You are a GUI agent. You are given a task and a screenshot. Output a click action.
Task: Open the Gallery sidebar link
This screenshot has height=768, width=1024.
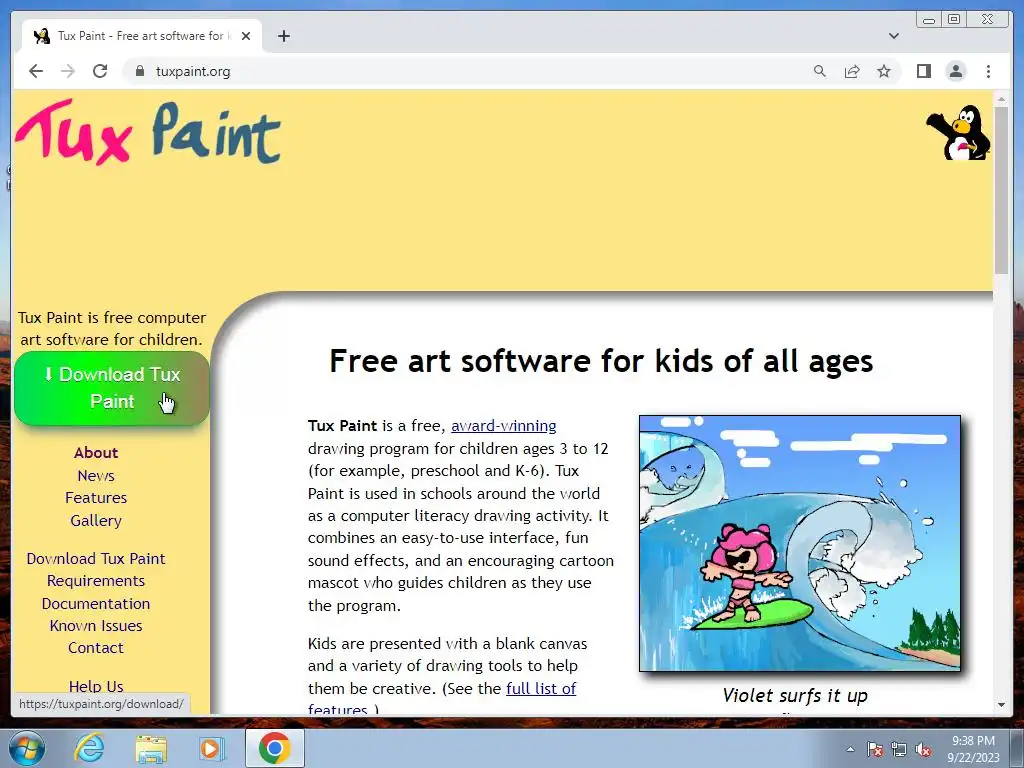click(x=96, y=520)
